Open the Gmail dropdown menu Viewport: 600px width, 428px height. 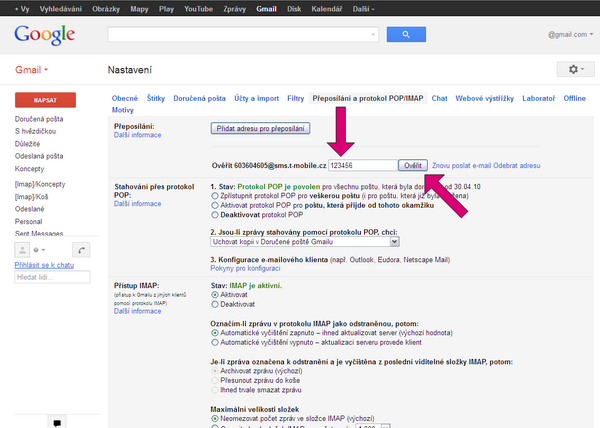(31, 70)
